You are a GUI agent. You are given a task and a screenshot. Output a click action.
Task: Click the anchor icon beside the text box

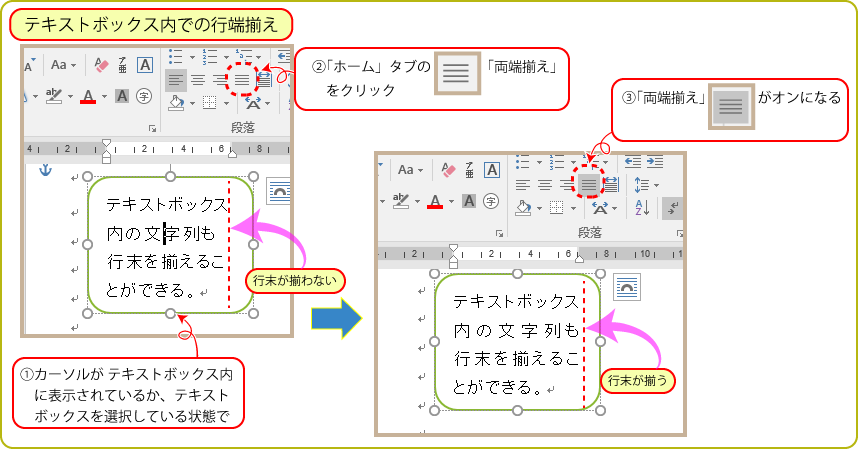[43, 171]
